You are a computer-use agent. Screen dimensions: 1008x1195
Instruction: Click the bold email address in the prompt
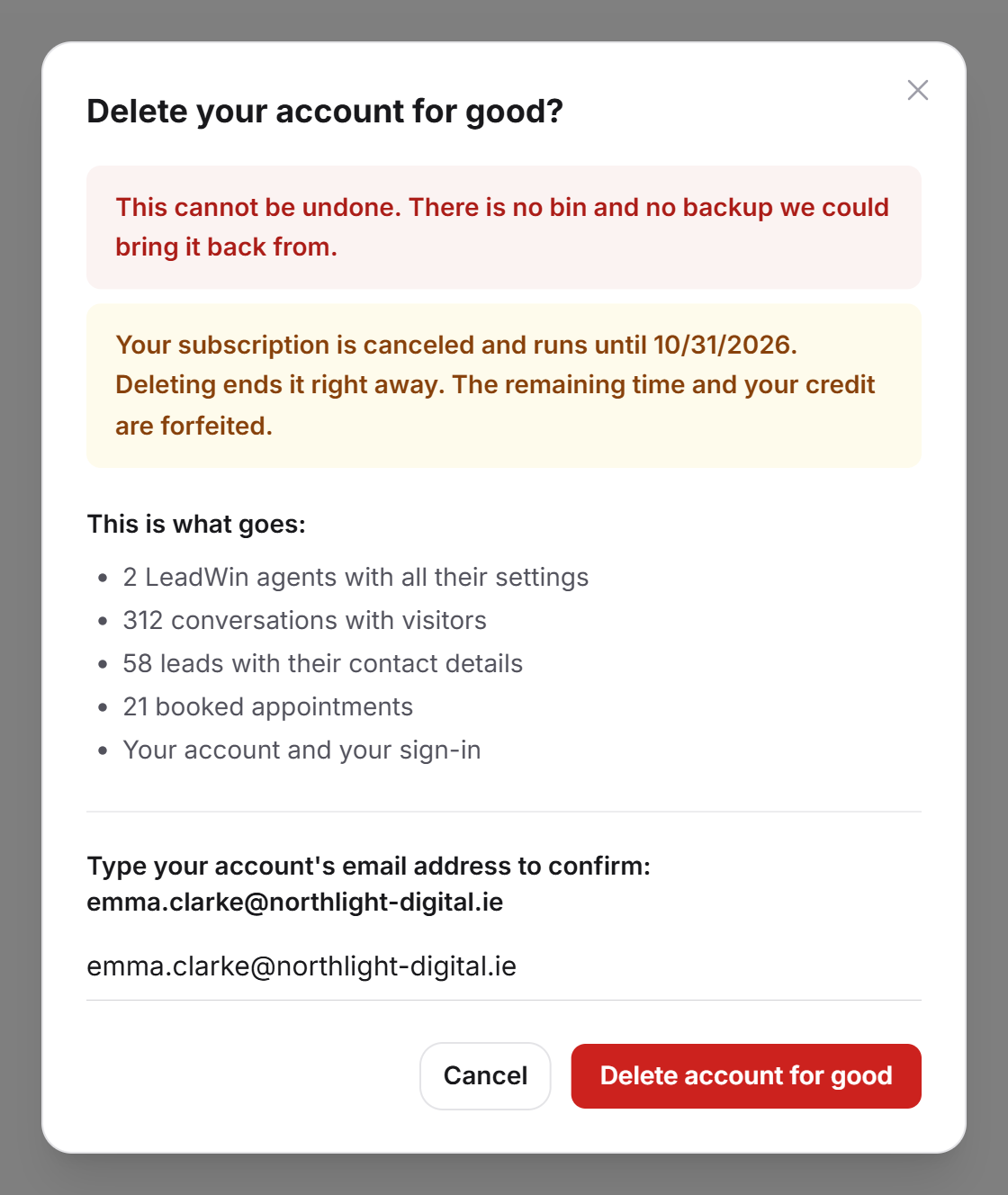point(294,902)
